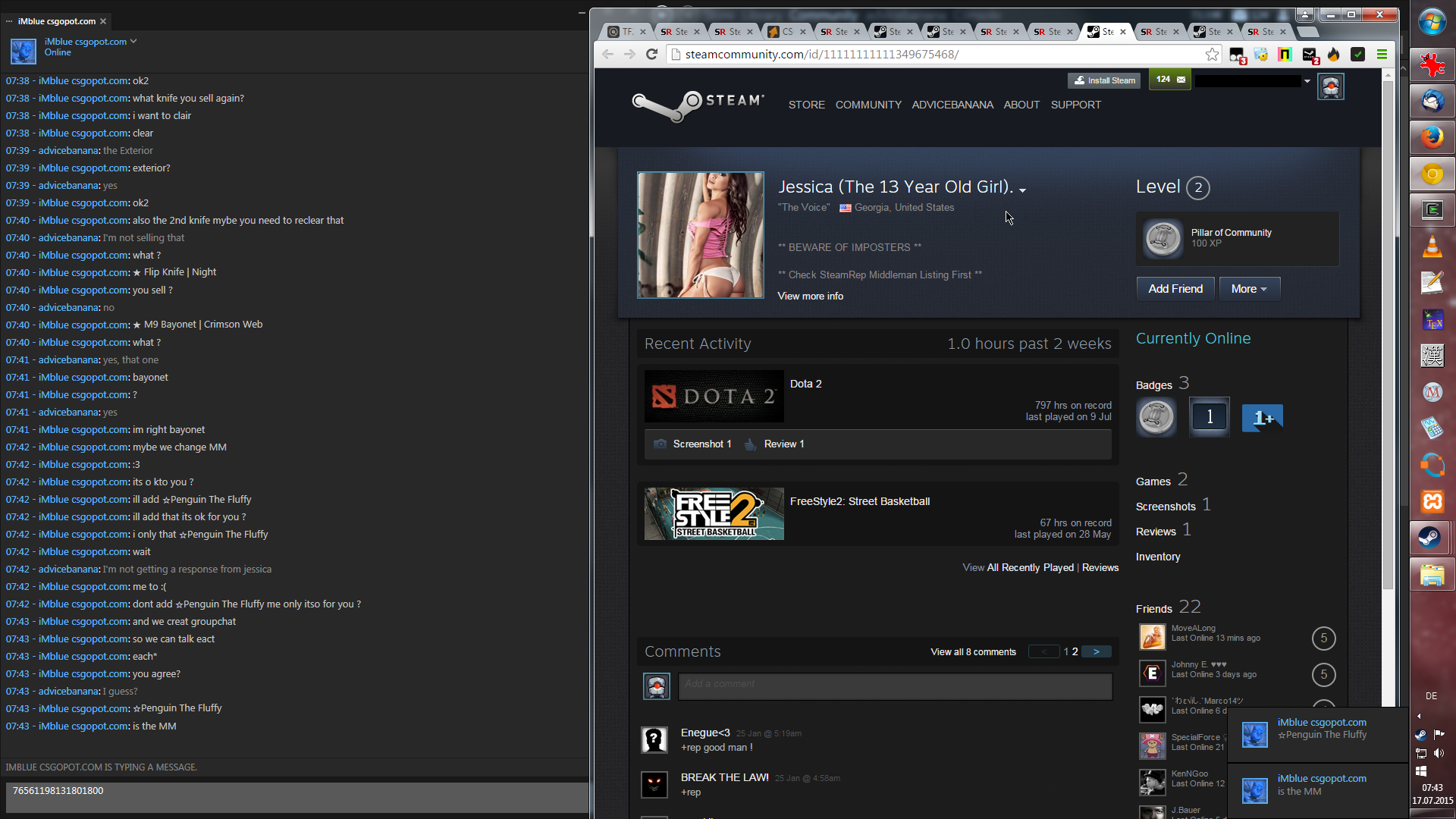This screenshot has height=819, width=1456.
Task: Open the STORE menu item
Action: point(806,105)
